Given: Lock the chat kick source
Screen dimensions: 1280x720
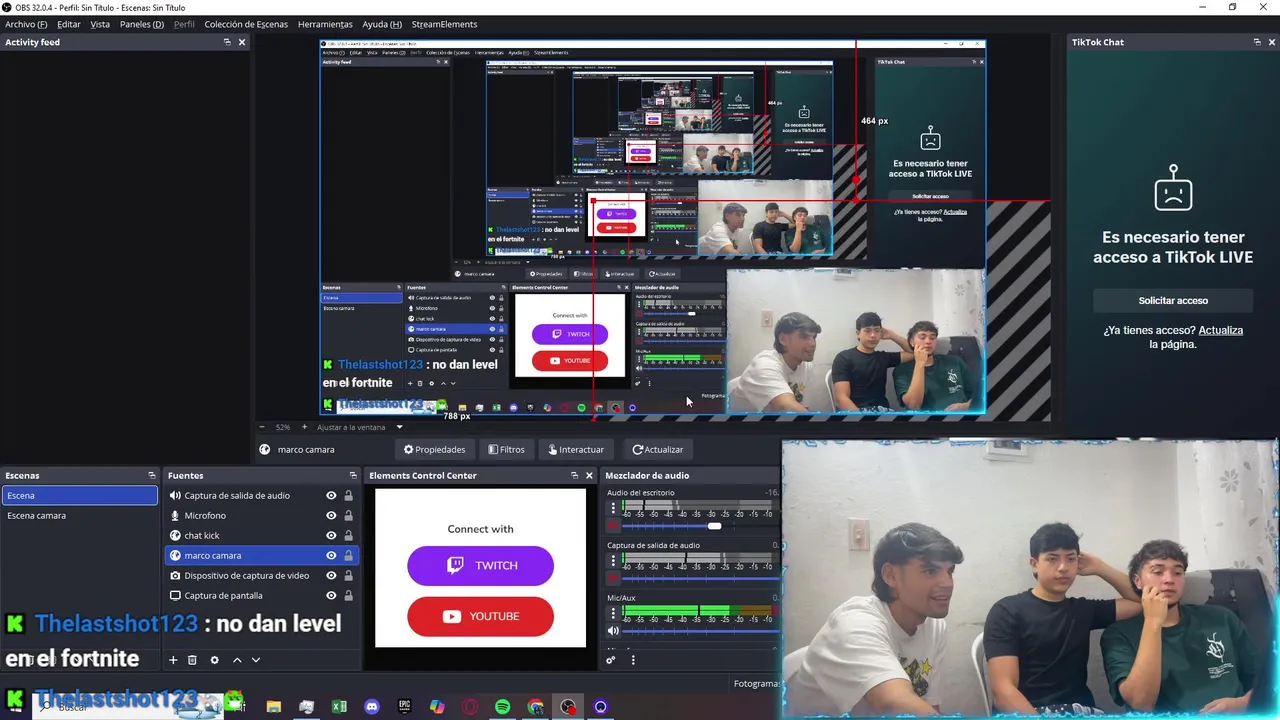Looking at the screenshot, I should pos(348,535).
